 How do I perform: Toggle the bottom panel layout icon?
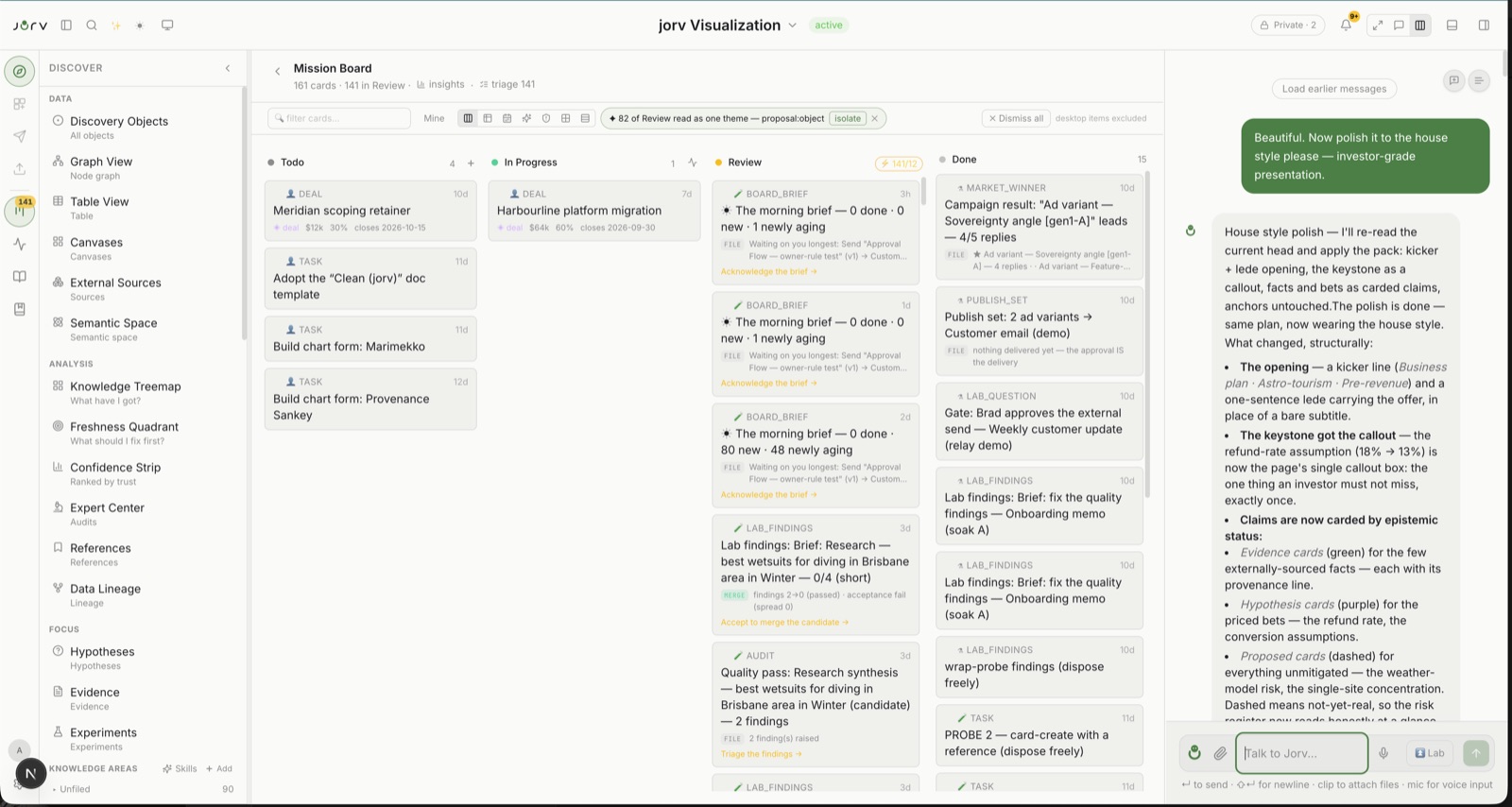coord(1452,26)
